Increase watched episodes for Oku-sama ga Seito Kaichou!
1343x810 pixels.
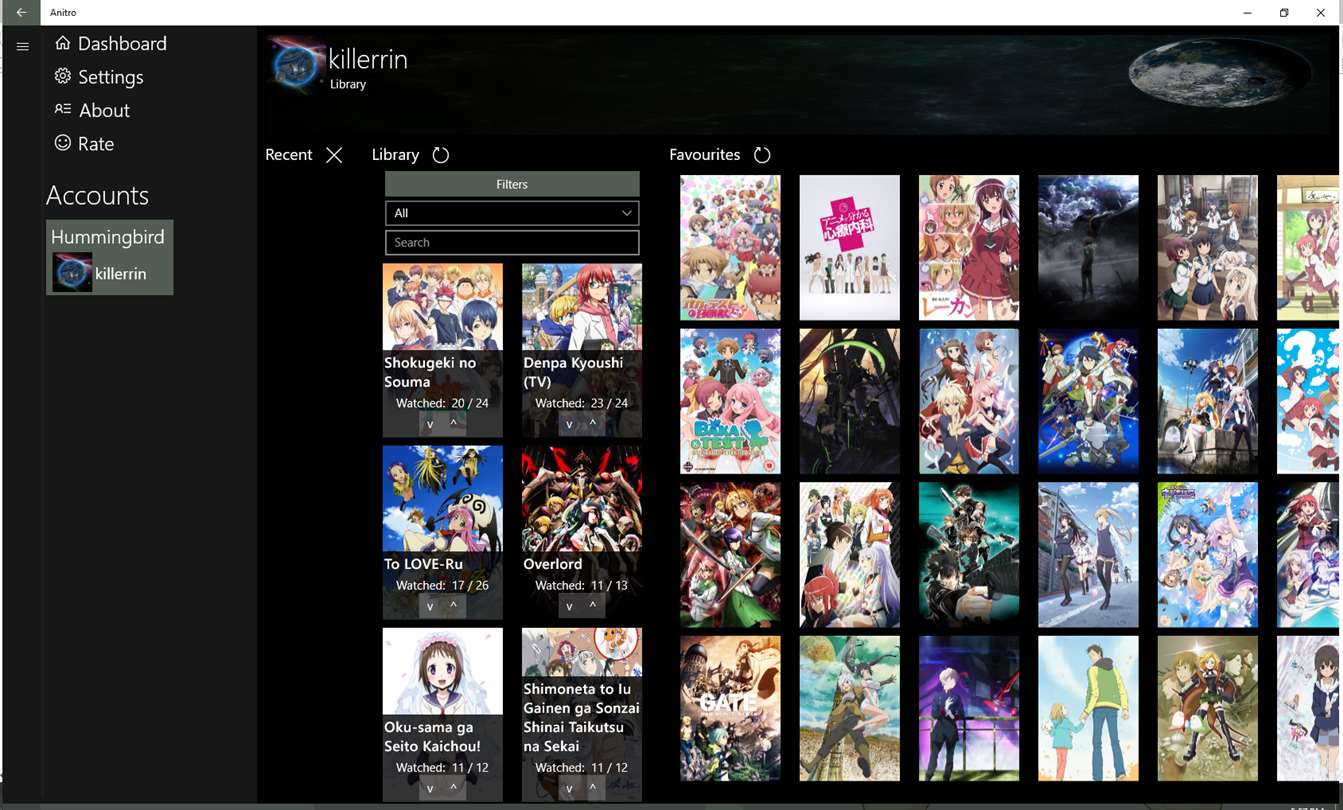[454, 788]
